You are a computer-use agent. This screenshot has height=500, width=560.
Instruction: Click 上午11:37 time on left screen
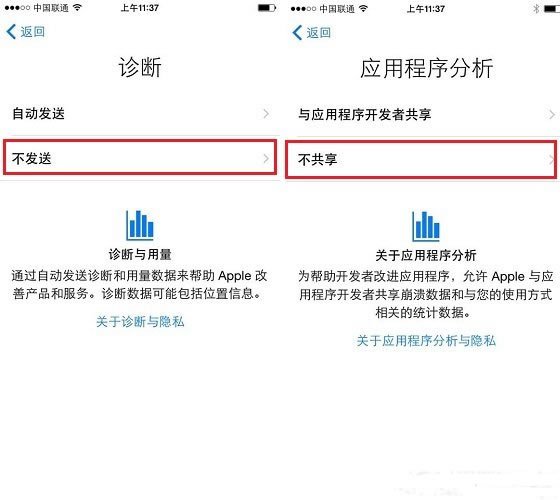coord(140,8)
